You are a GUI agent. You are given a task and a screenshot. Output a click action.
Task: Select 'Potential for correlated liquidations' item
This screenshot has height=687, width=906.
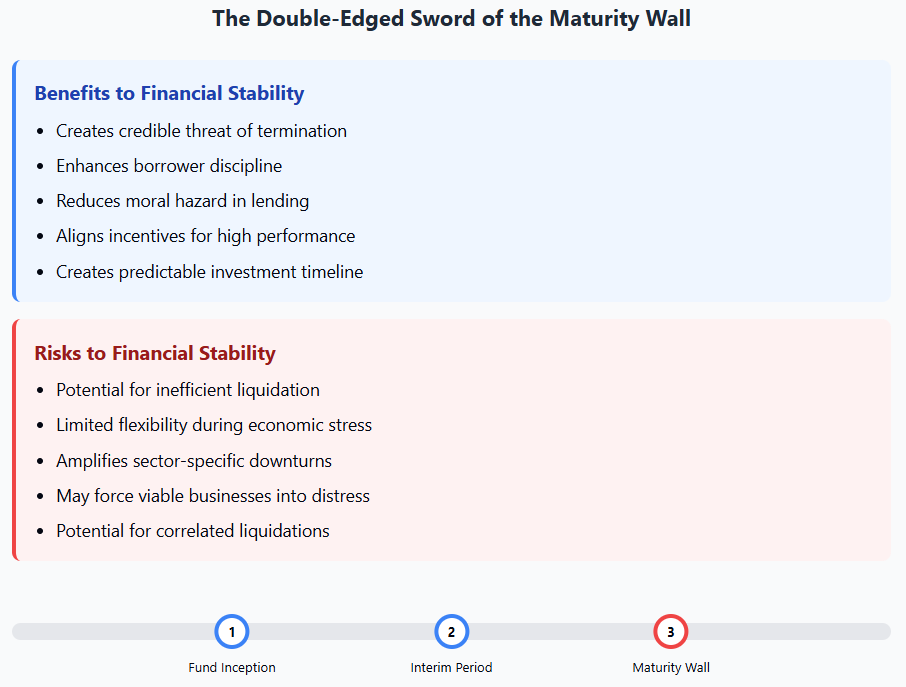193,531
